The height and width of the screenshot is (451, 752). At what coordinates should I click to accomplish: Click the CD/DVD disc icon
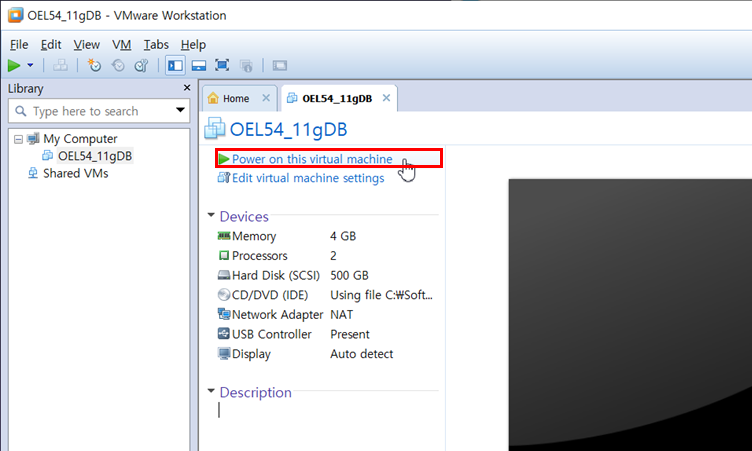[224, 294]
